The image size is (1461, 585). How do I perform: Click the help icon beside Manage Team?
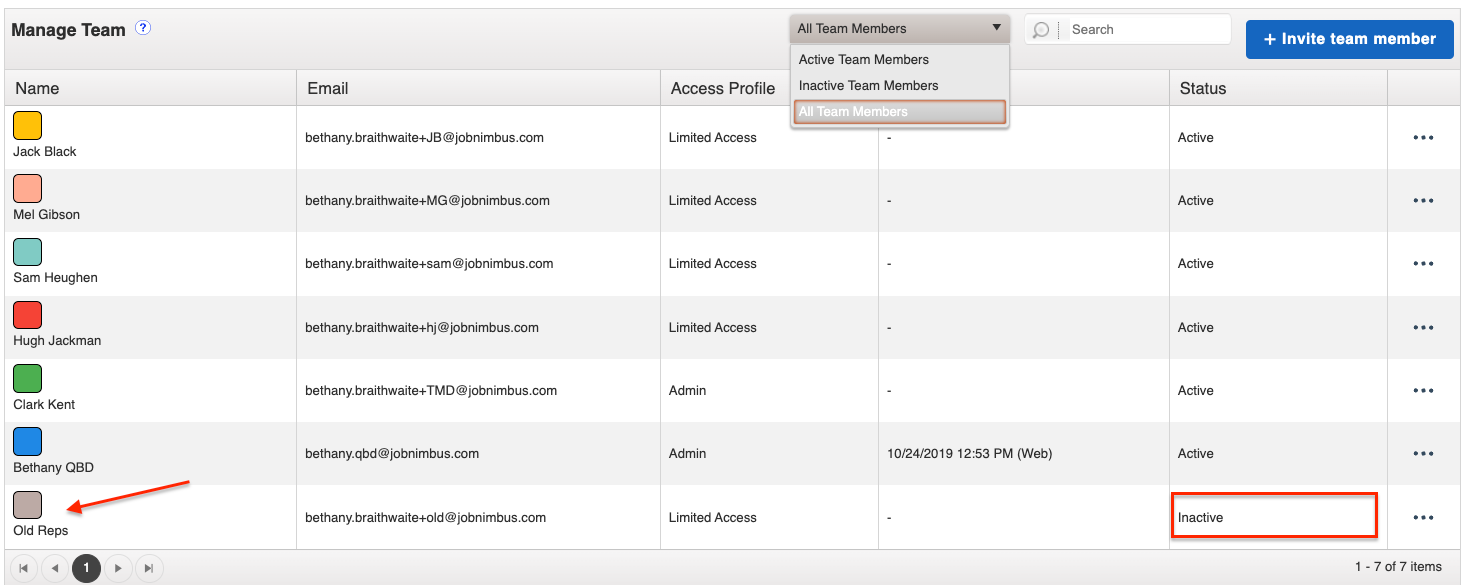click(x=143, y=28)
